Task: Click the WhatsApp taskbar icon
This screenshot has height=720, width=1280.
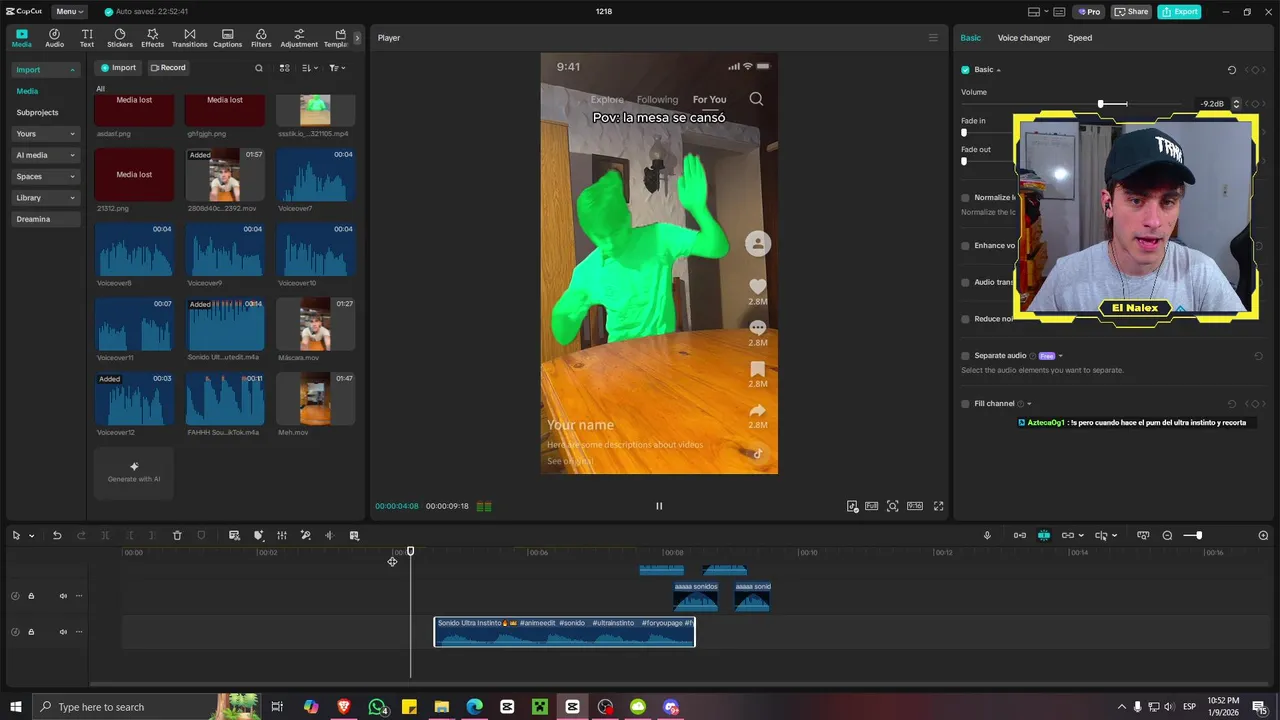Action: (x=377, y=707)
